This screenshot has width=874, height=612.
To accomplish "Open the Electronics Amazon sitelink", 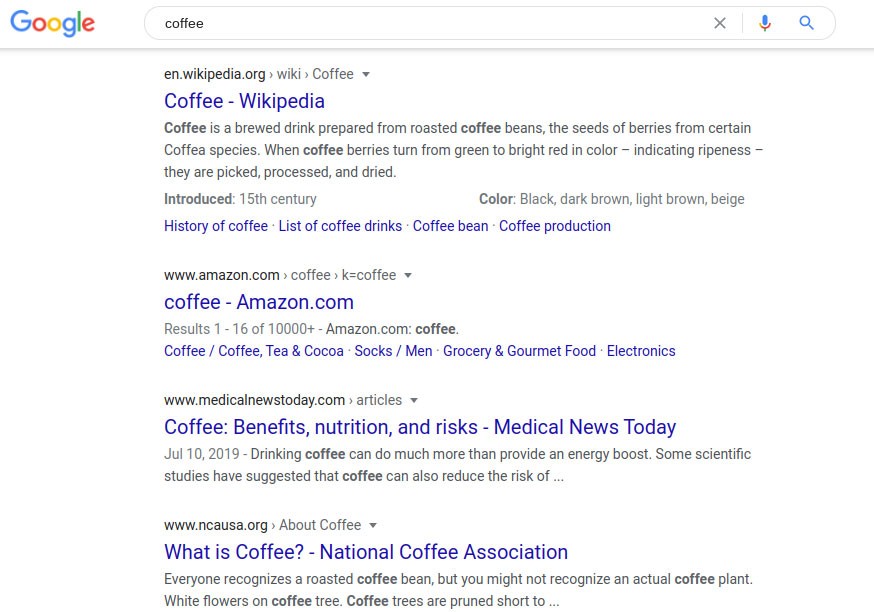I will (x=641, y=351).
